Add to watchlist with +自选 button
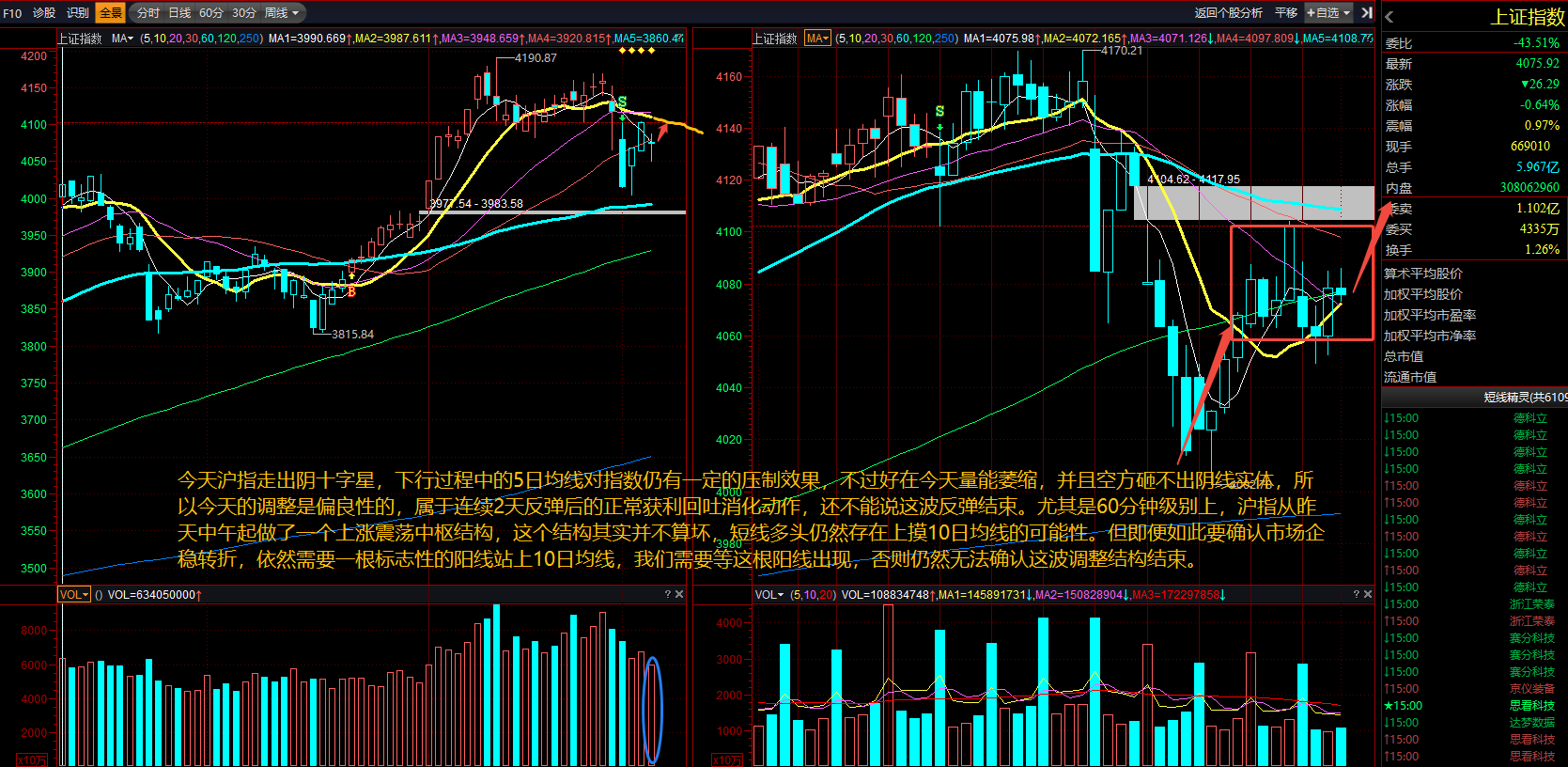Image resolution: width=1568 pixels, height=767 pixels. click(x=1327, y=12)
